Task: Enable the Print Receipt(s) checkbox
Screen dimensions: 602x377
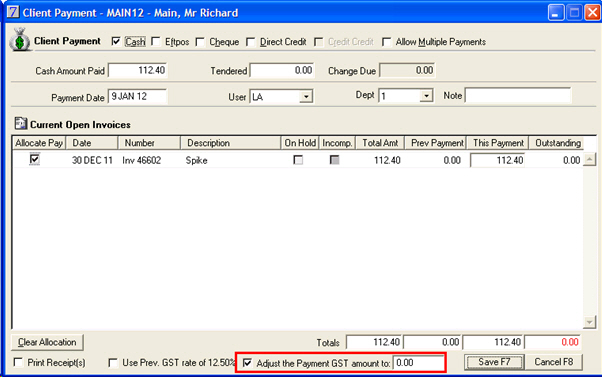Action: coord(18,362)
